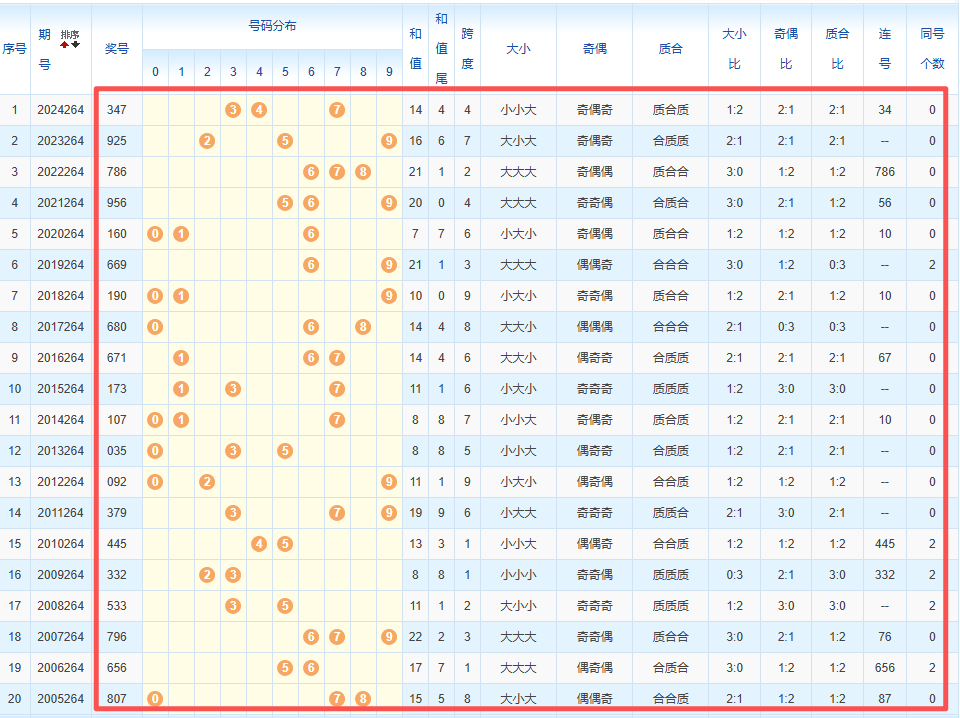Click ball 4 in the 2010264 row
This screenshot has width=960, height=718.
[259, 544]
